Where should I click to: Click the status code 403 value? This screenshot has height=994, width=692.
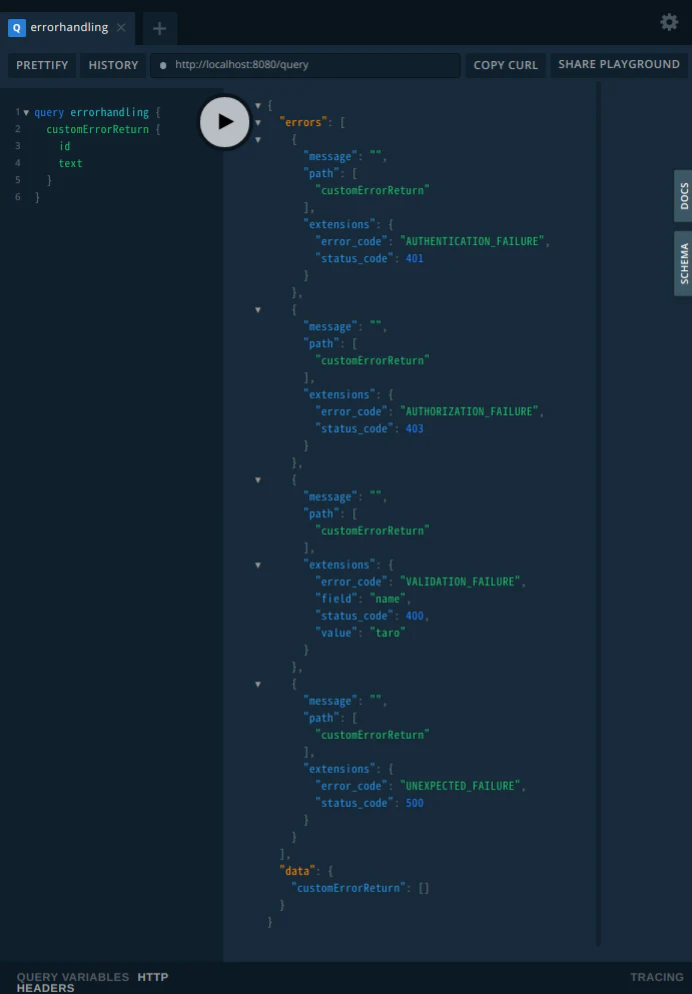tap(414, 429)
